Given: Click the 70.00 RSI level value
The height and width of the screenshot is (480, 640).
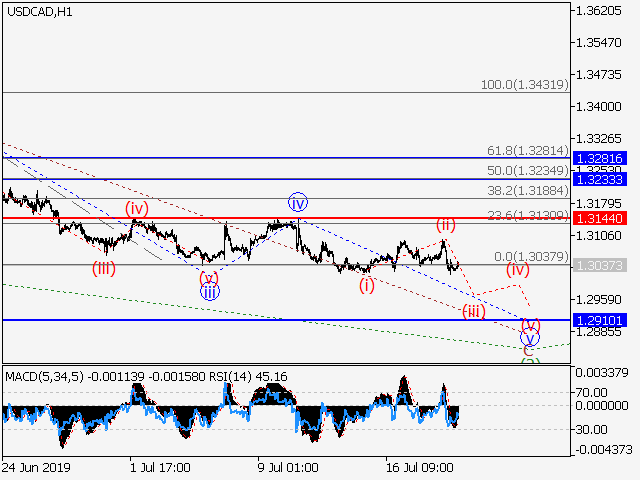Looking at the screenshot, I should [592, 393].
